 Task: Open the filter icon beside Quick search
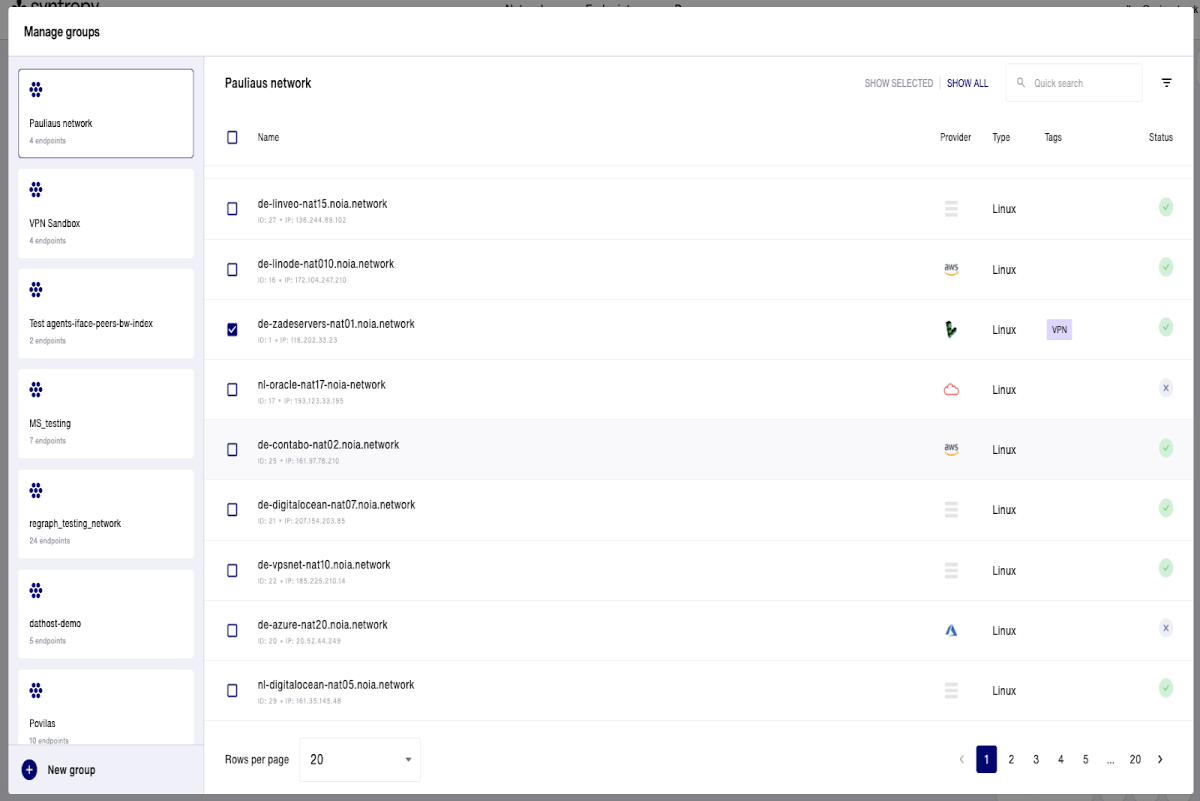[x=1166, y=83]
